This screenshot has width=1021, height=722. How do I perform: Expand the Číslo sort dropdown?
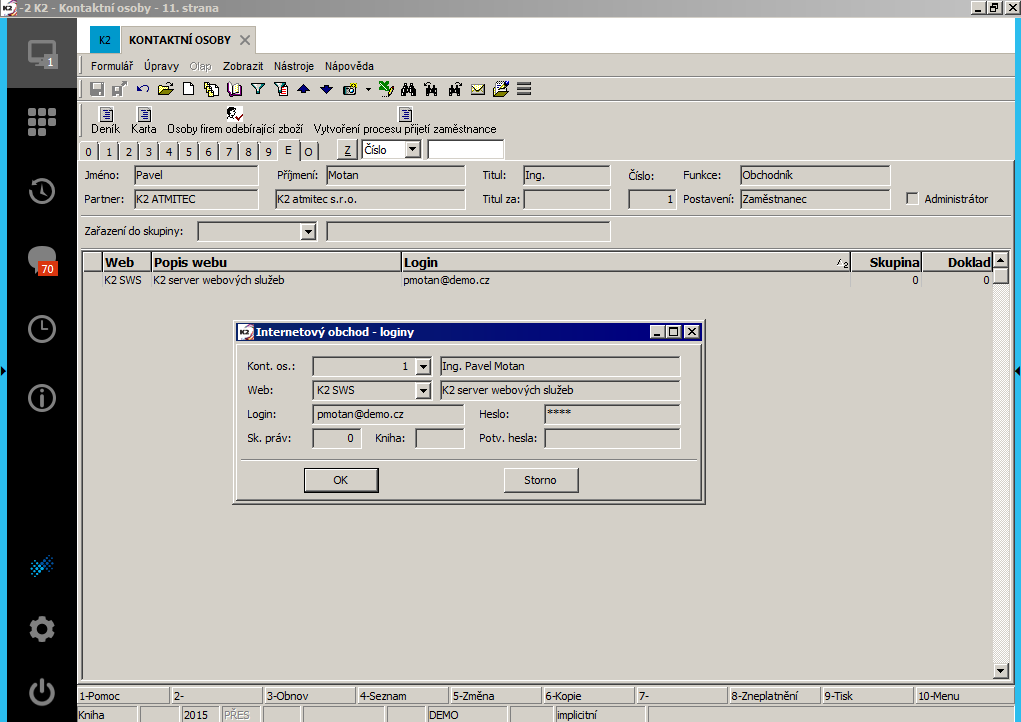point(413,150)
